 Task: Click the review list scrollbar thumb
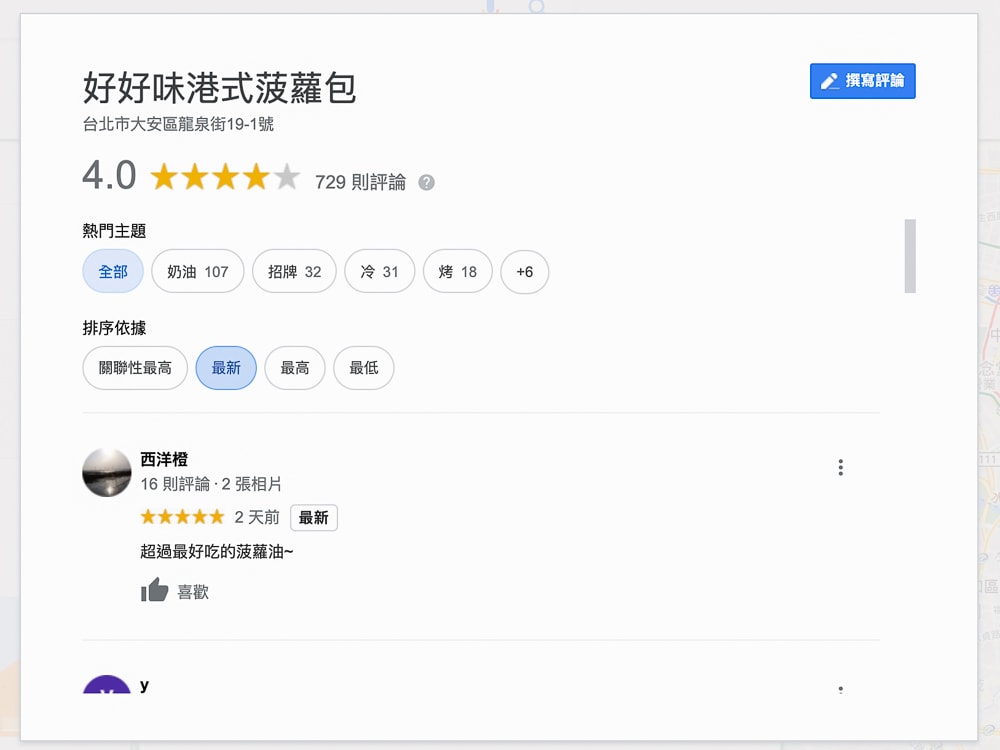[909, 256]
